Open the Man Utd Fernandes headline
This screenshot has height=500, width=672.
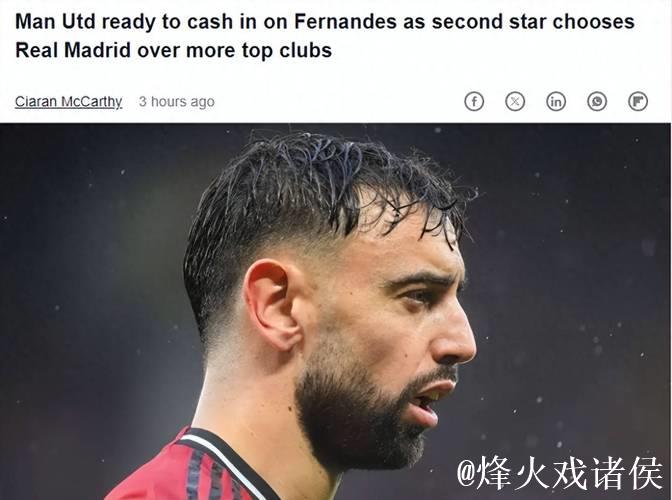[325, 36]
